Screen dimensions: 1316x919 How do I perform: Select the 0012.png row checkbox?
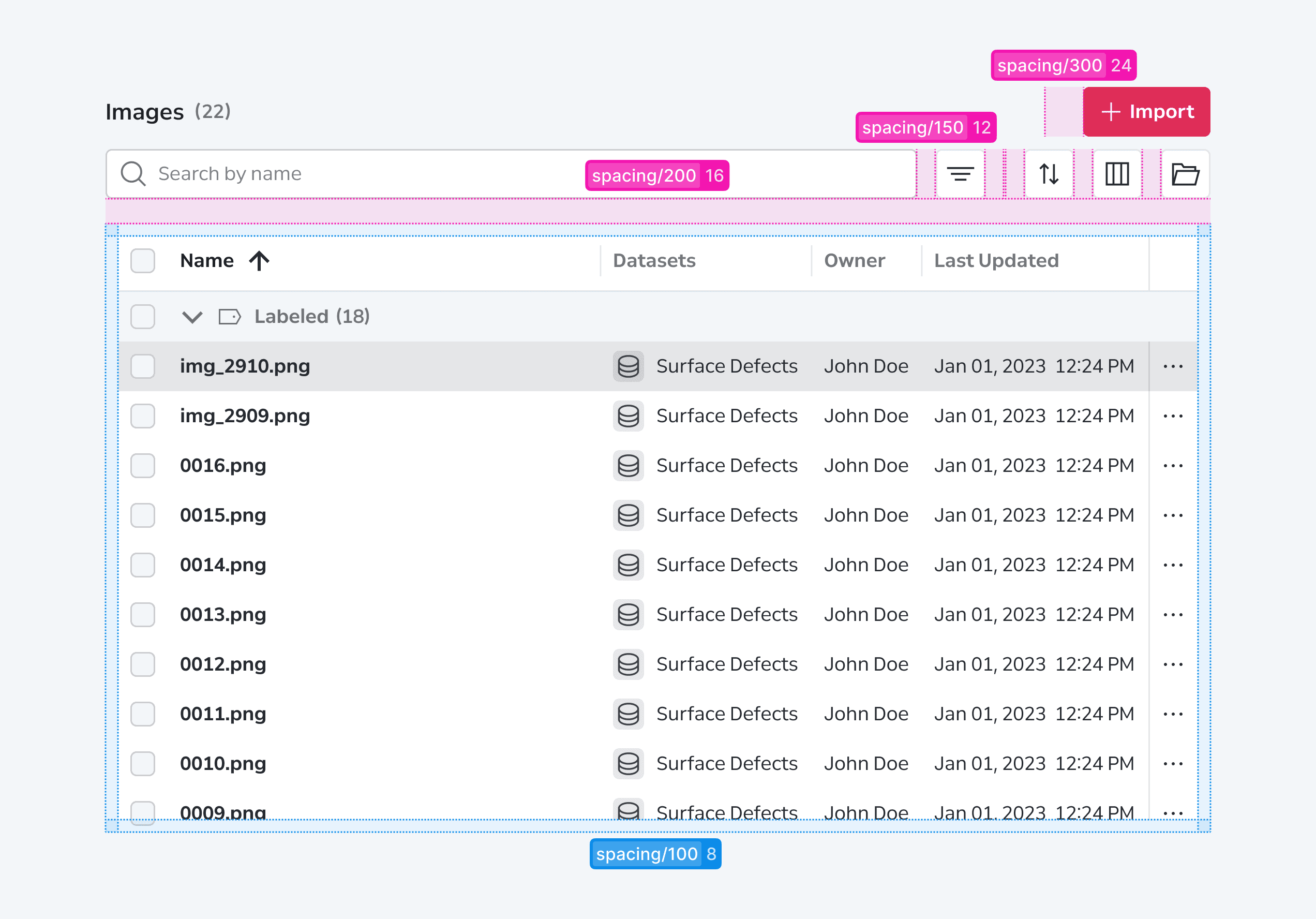(x=143, y=664)
